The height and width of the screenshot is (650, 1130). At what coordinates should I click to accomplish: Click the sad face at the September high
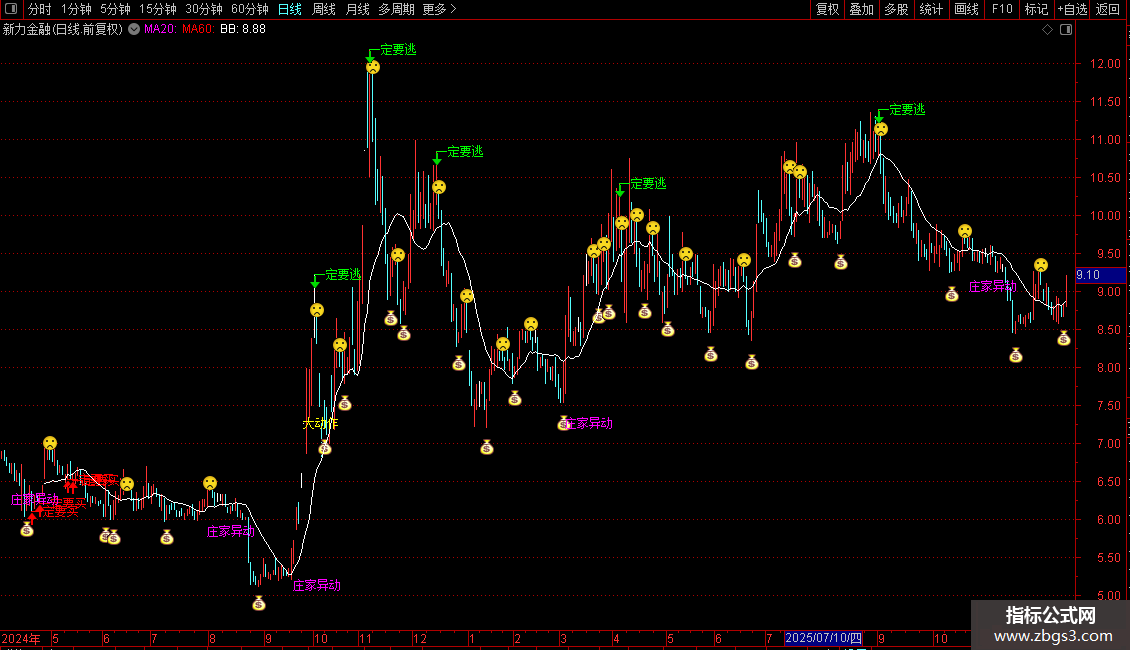(881, 129)
